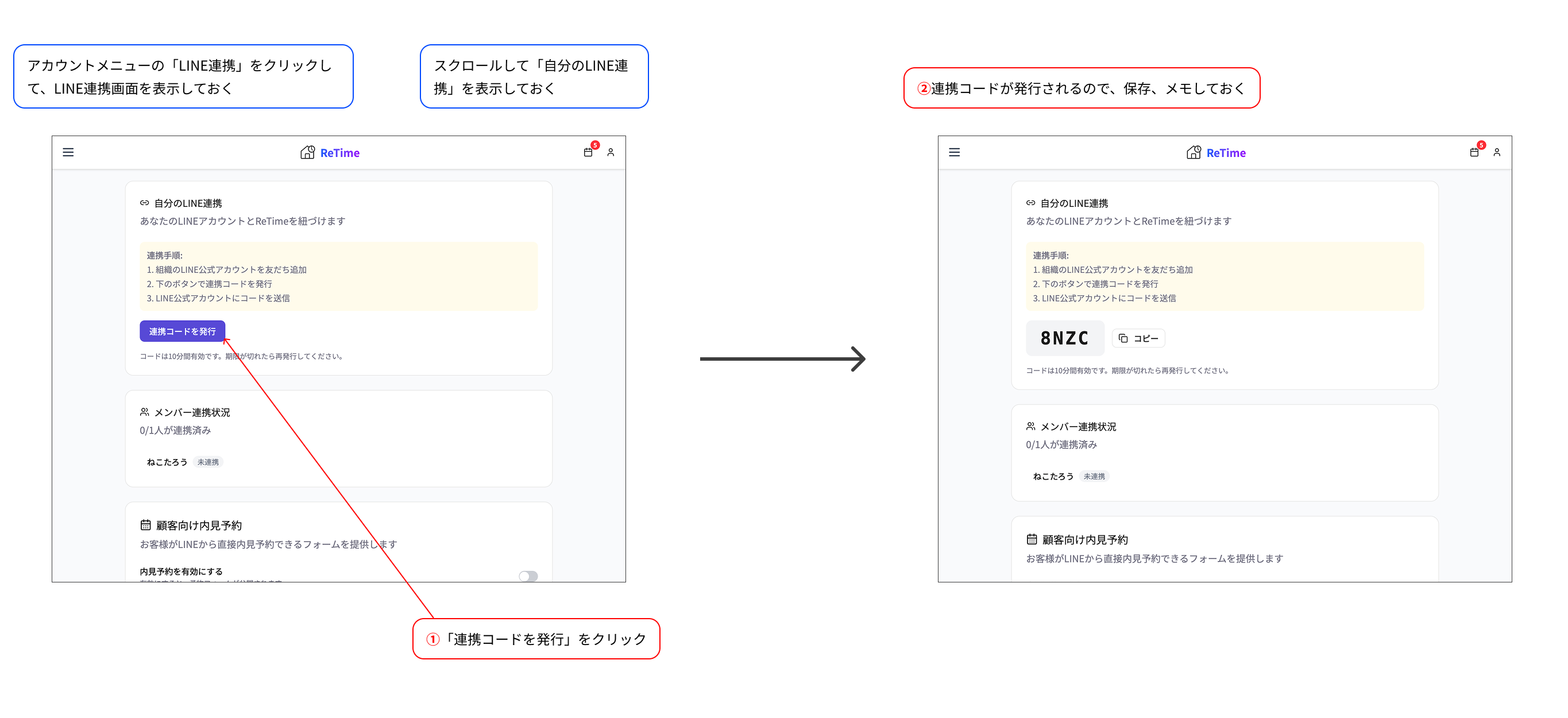The image size is (1568, 718).
Task: Click step 3 LINE公式アカウントにコードを送信 in left screen
Action: pyautogui.click(x=218, y=298)
